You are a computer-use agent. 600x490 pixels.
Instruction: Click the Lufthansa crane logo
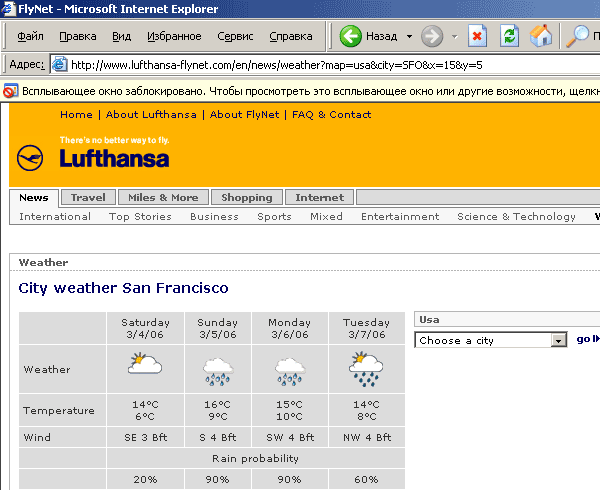30,158
